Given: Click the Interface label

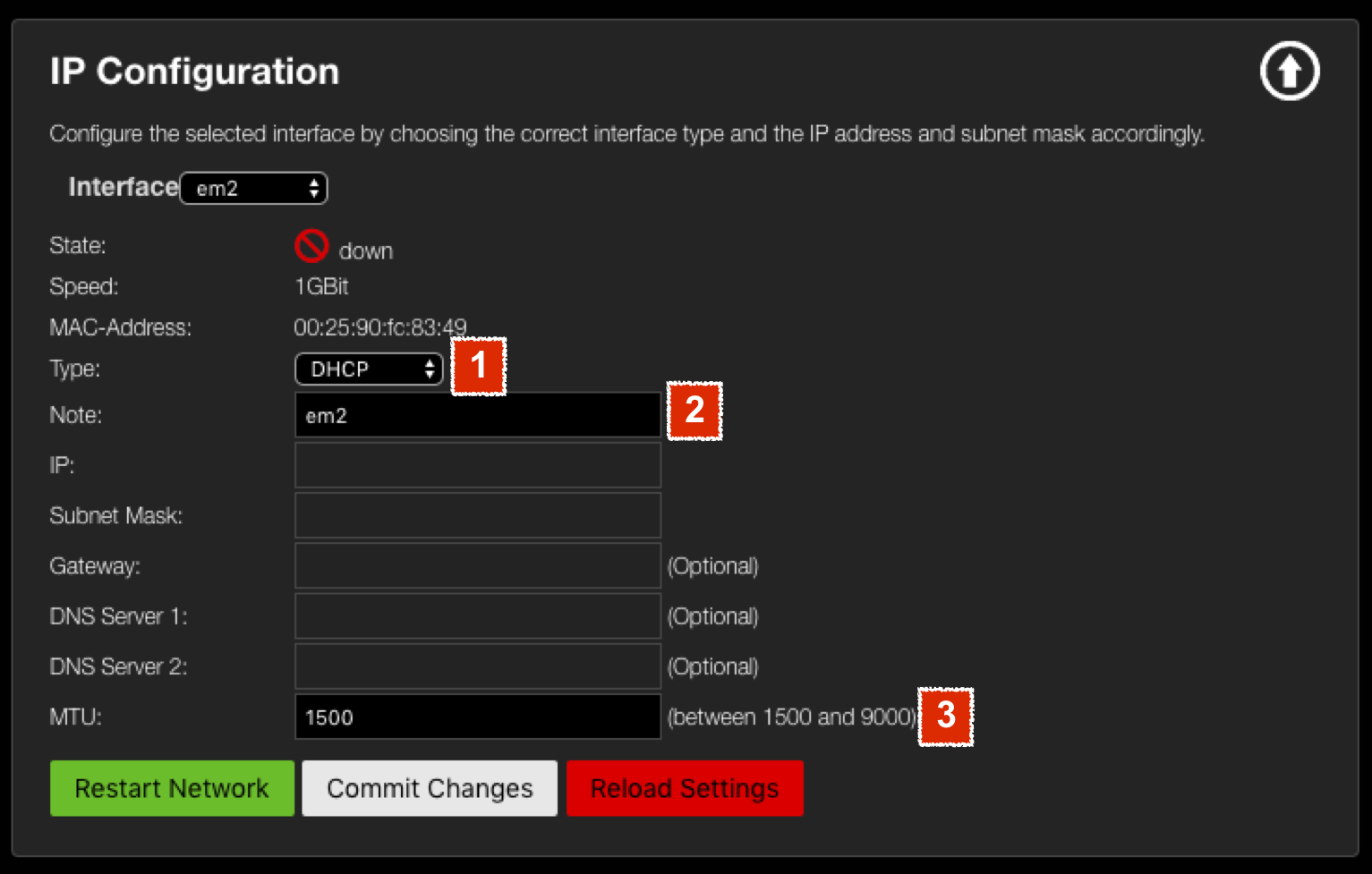Looking at the screenshot, I should tap(124, 187).
